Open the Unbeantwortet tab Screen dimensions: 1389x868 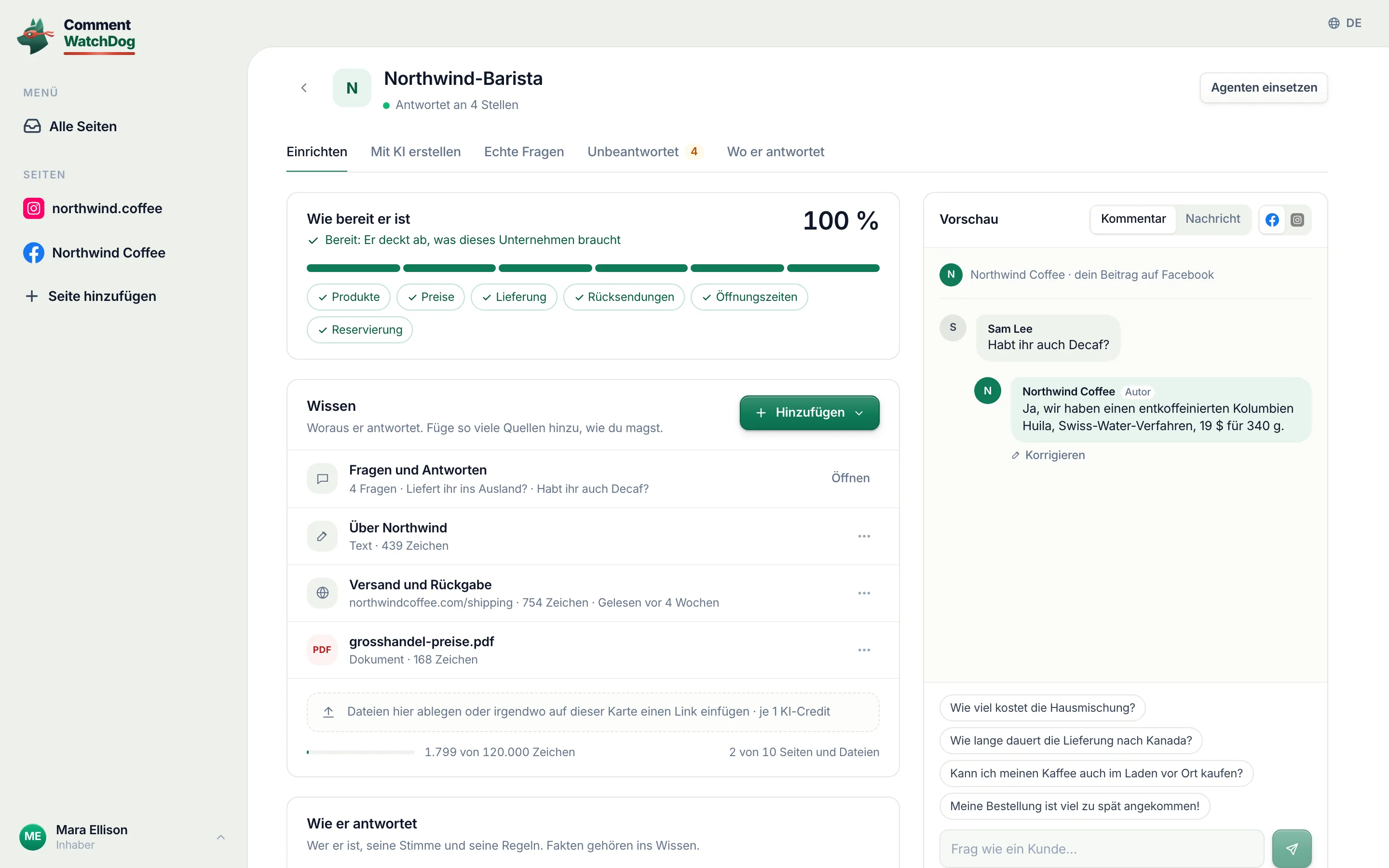click(x=645, y=151)
